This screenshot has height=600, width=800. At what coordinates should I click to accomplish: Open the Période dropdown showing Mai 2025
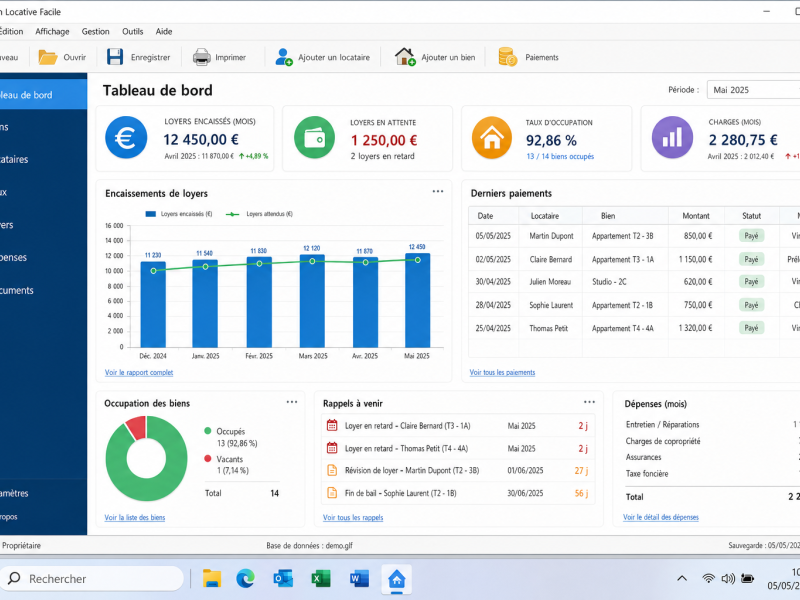pyautogui.click(x=753, y=90)
